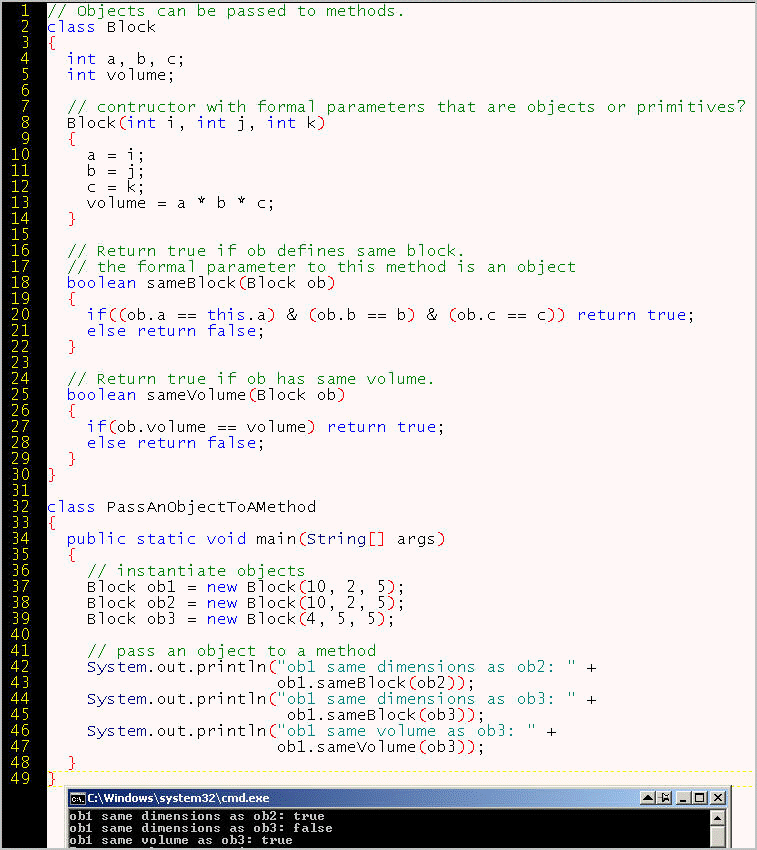Click the "public static void main" line

click(x=256, y=539)
